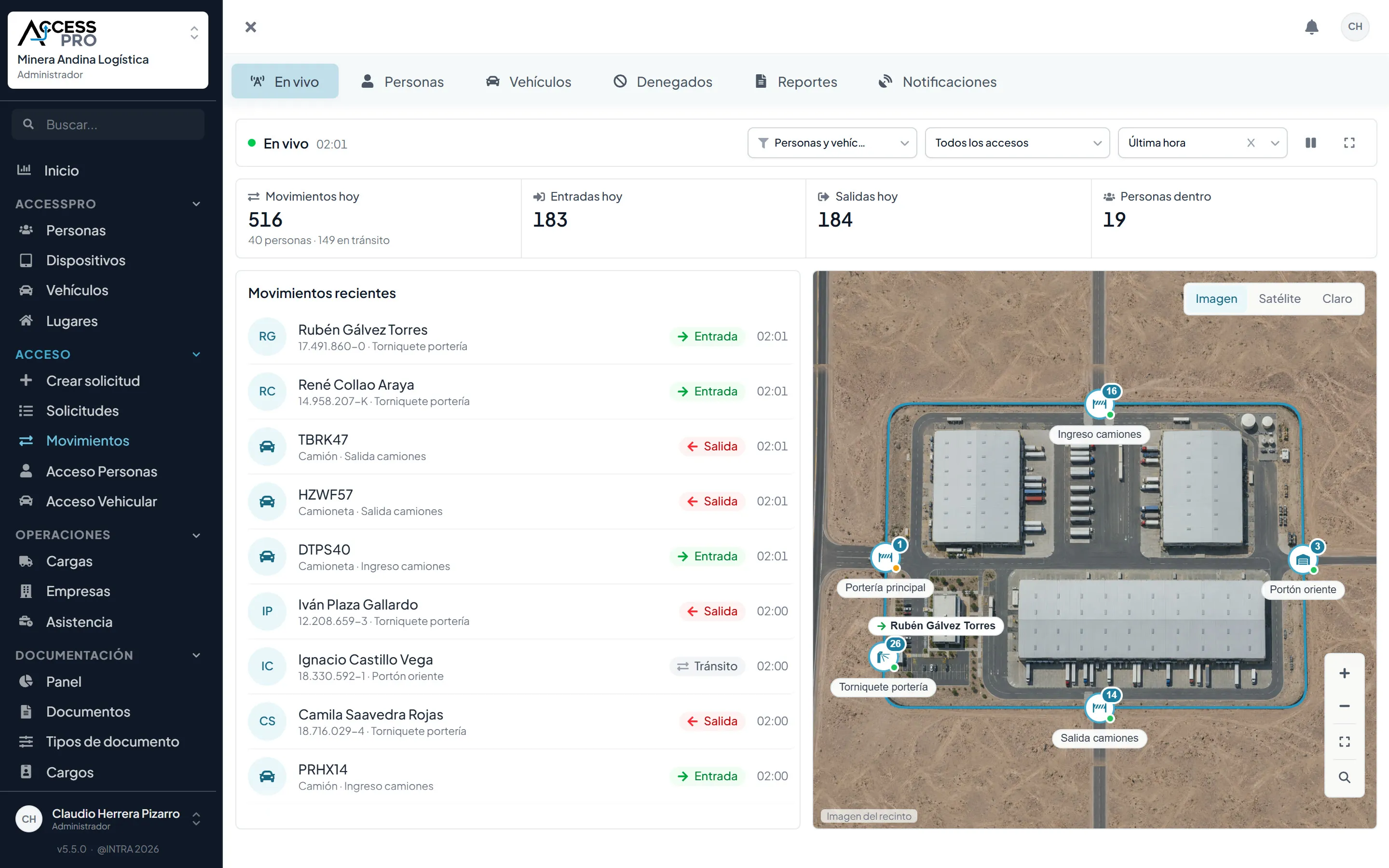1389x868 pixels.
Task: Collapse the OPERACIONES sidebar section
Action: (x=196, y=535)
